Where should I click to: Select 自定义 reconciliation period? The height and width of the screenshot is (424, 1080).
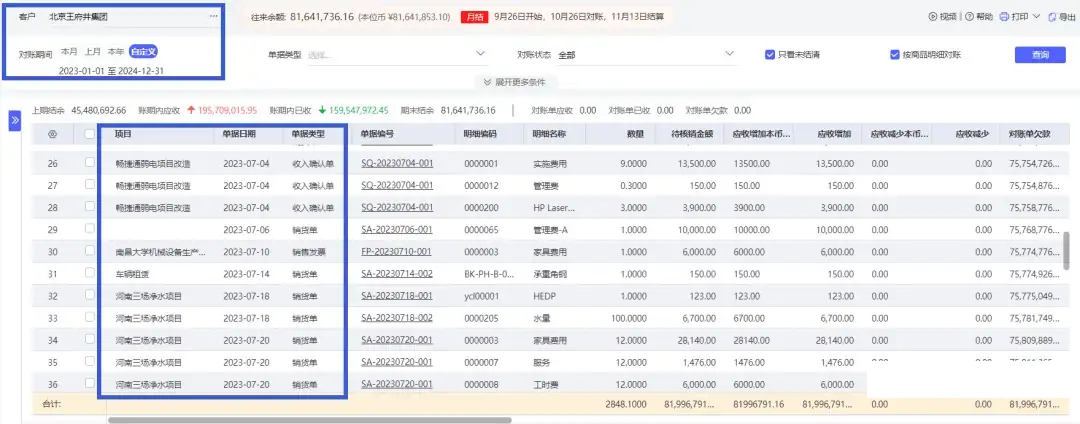[x=144, y=52]
